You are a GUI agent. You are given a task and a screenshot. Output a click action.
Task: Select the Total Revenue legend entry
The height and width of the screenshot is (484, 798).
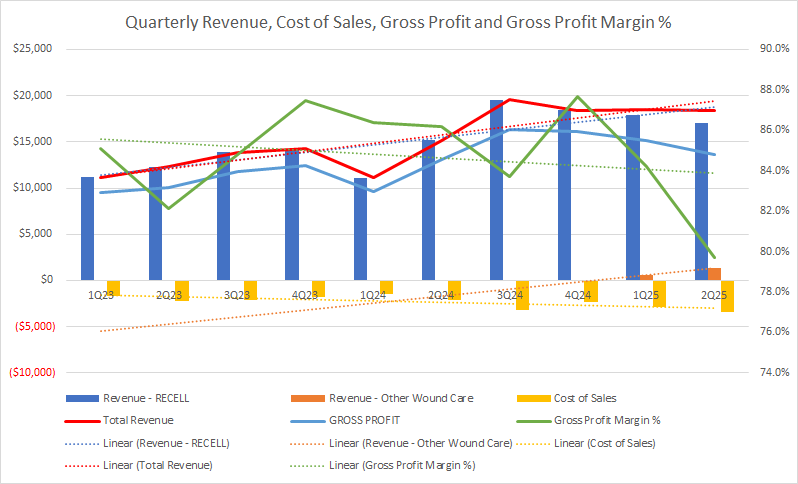point(139,420)
